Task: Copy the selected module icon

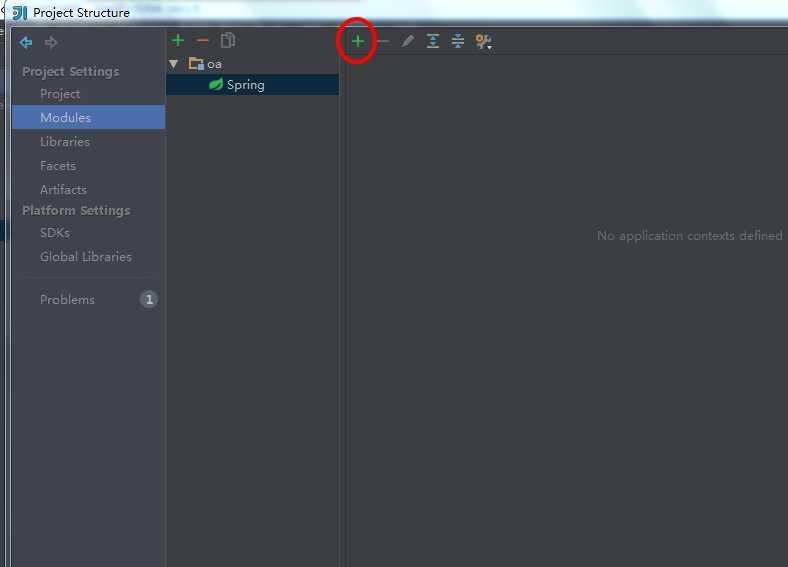Action: click(228, 40)
